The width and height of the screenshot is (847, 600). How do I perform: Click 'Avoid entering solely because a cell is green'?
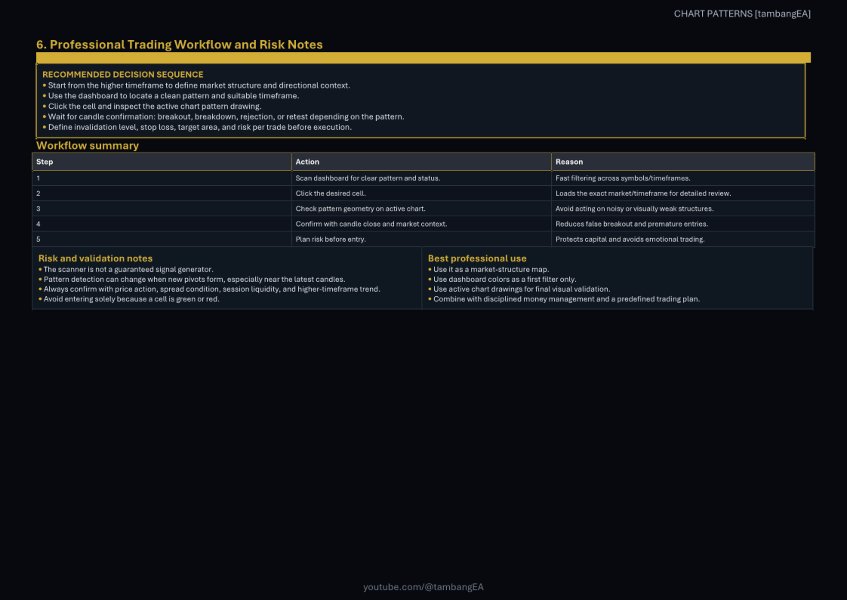tap(131, 299)
